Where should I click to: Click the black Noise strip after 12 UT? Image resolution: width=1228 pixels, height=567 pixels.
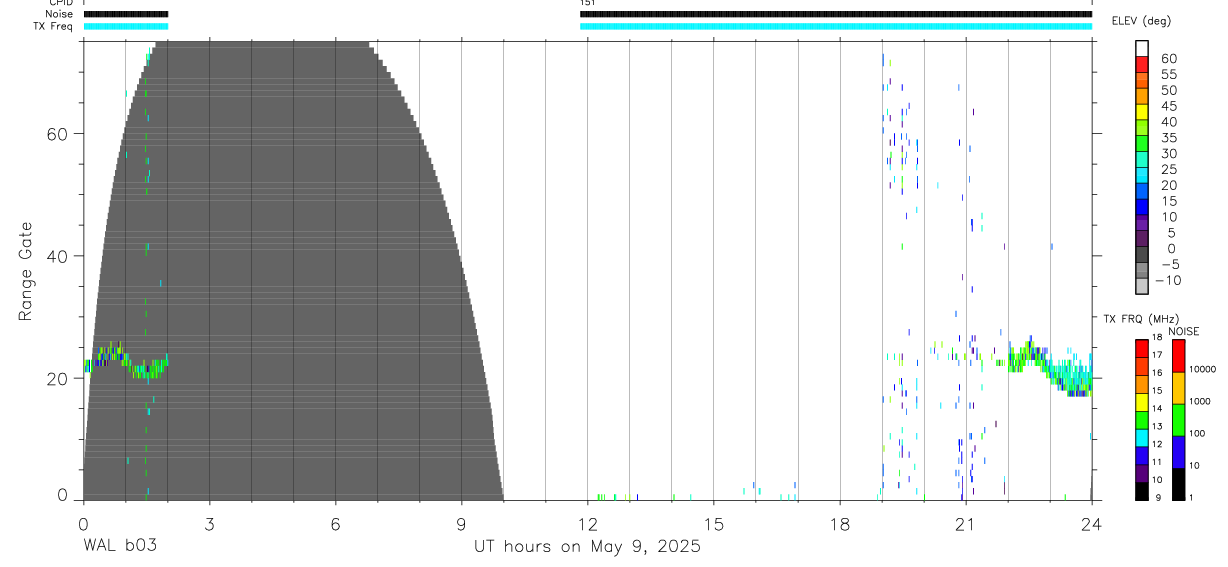(x=836, y=14)
